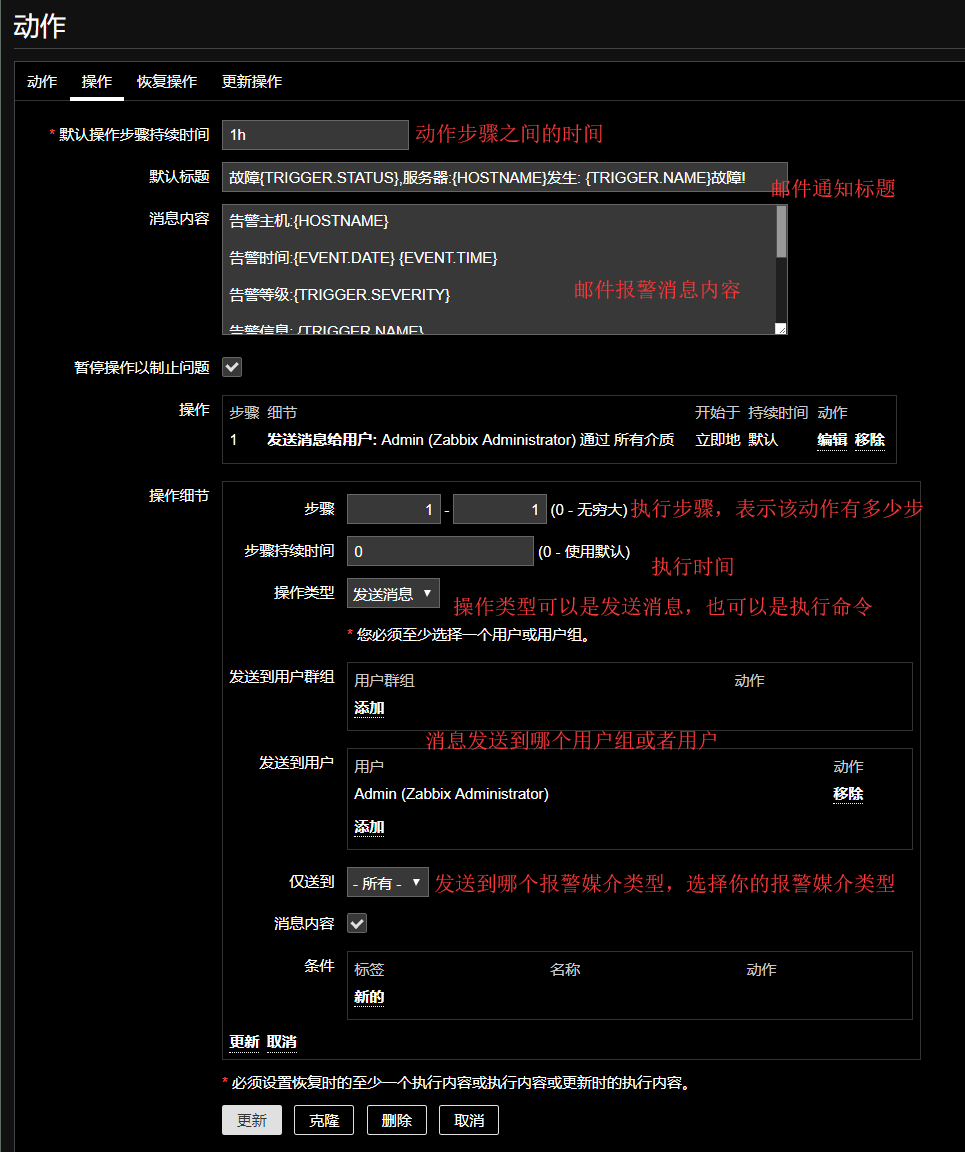Viewport: 965px width, 1152px height.
Task: Focus the 默认标题 text field
Action: coord(504,177)
